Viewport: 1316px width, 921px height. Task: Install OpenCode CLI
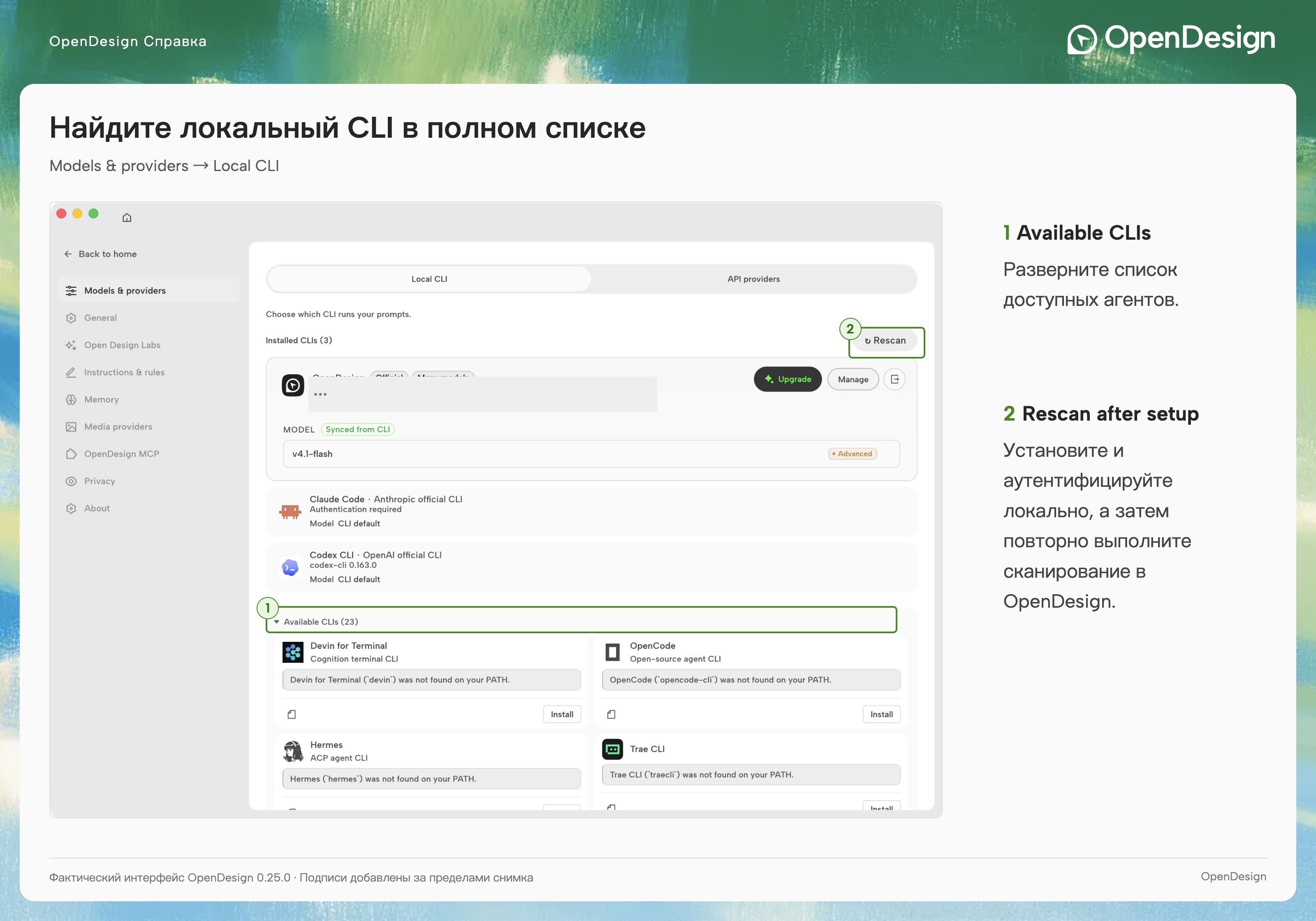[x=881, y=714]
